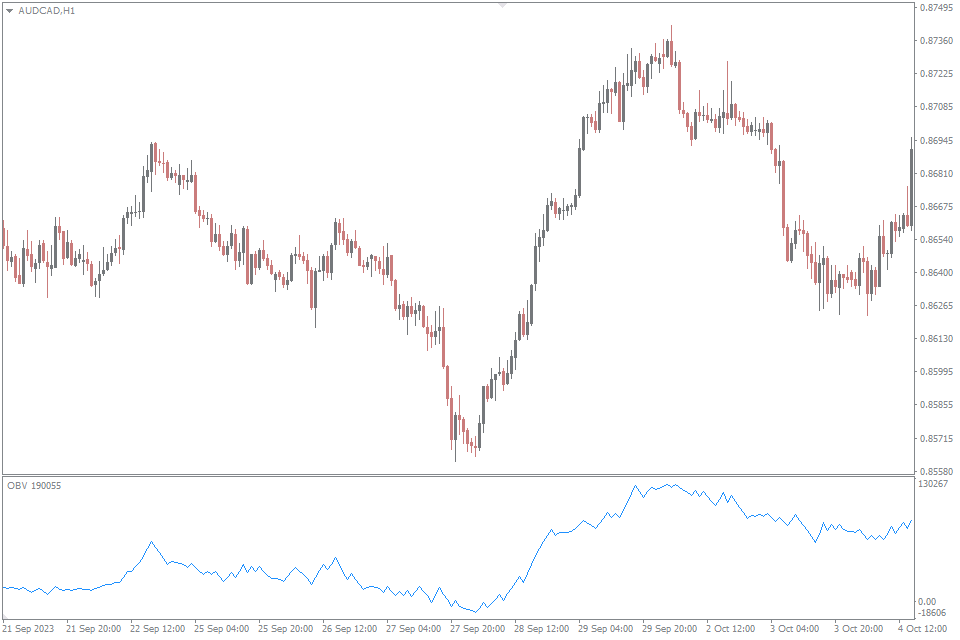Click the 22 Sep 12:00 time label
The height and width of the screenshot is (640, 960).
tap(157, 629)
